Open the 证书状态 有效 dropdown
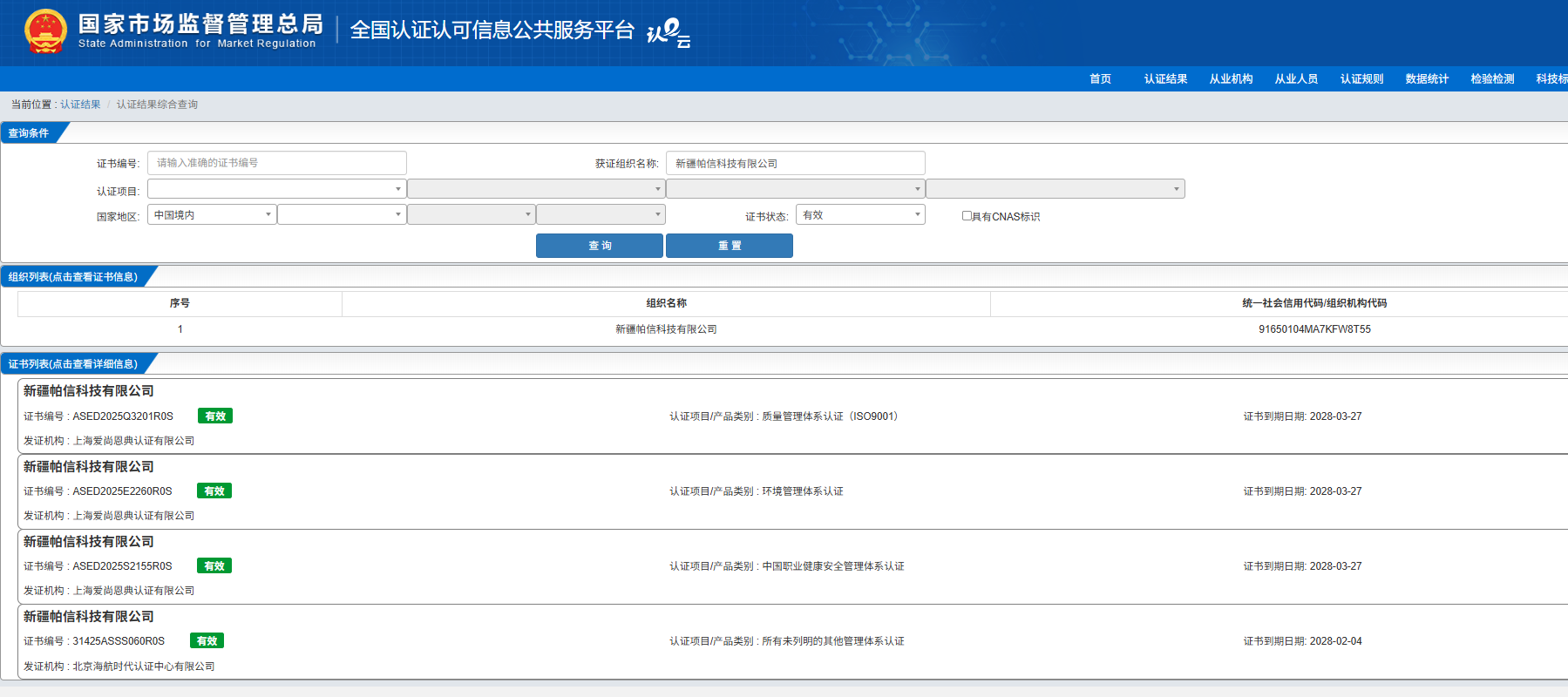This screenshot has width=1568, height=697. [x=859, y=215]
